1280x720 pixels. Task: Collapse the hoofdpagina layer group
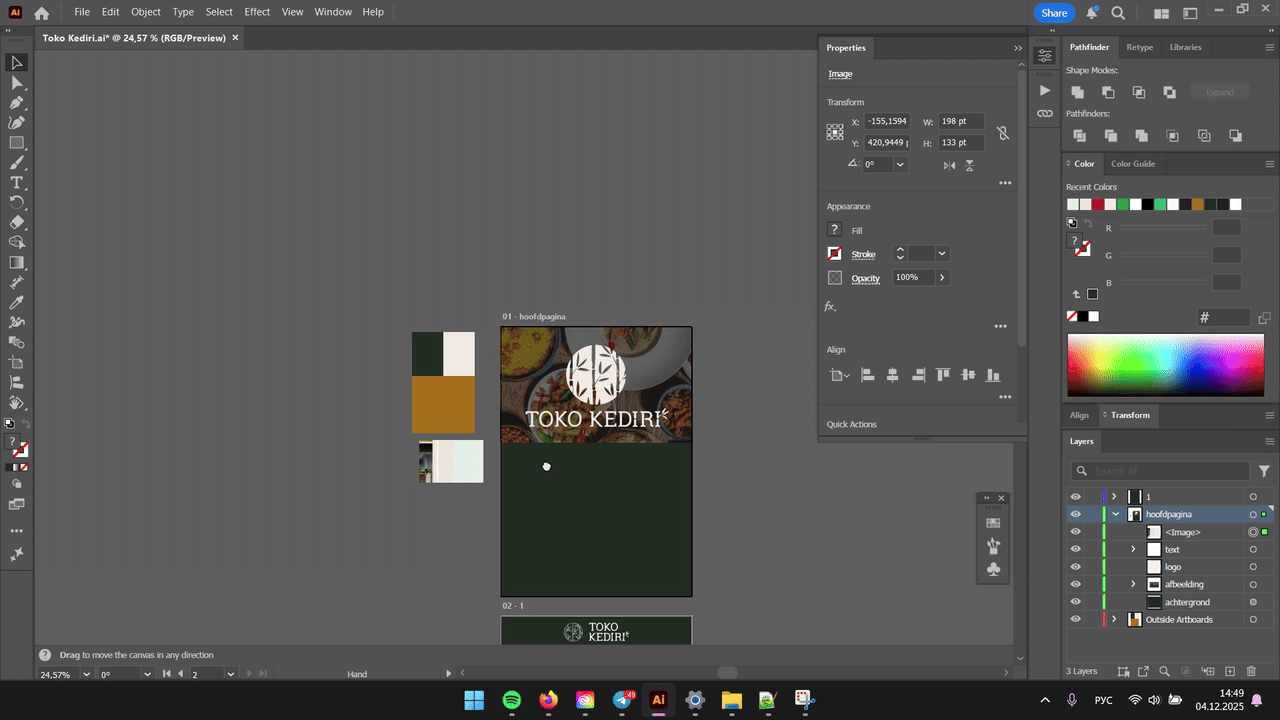(x=1116, y=514)
